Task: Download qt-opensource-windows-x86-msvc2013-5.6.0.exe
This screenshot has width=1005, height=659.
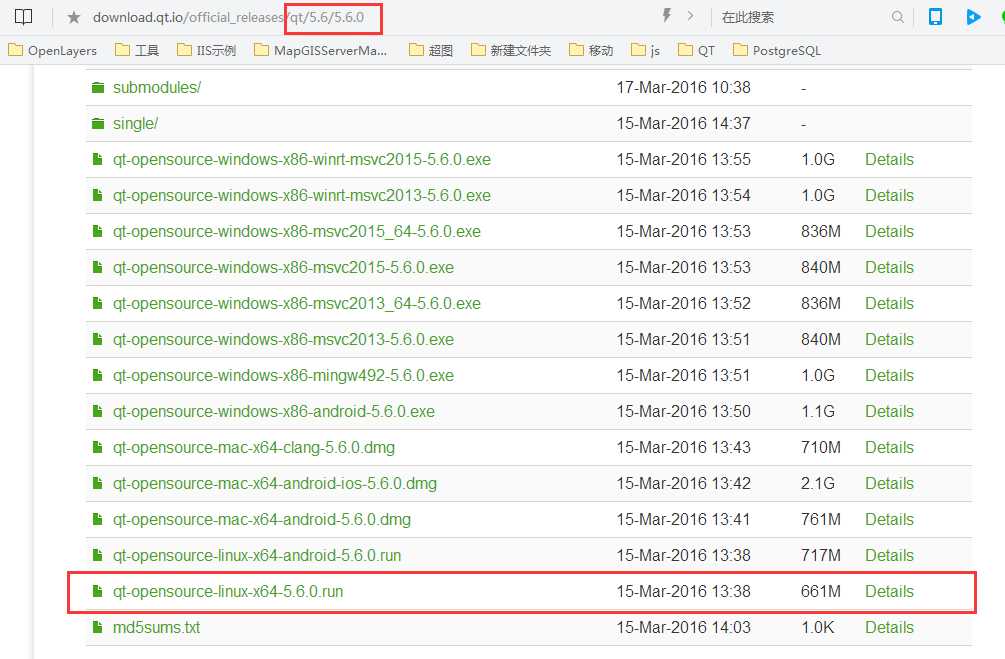Action: pos(283,338)
